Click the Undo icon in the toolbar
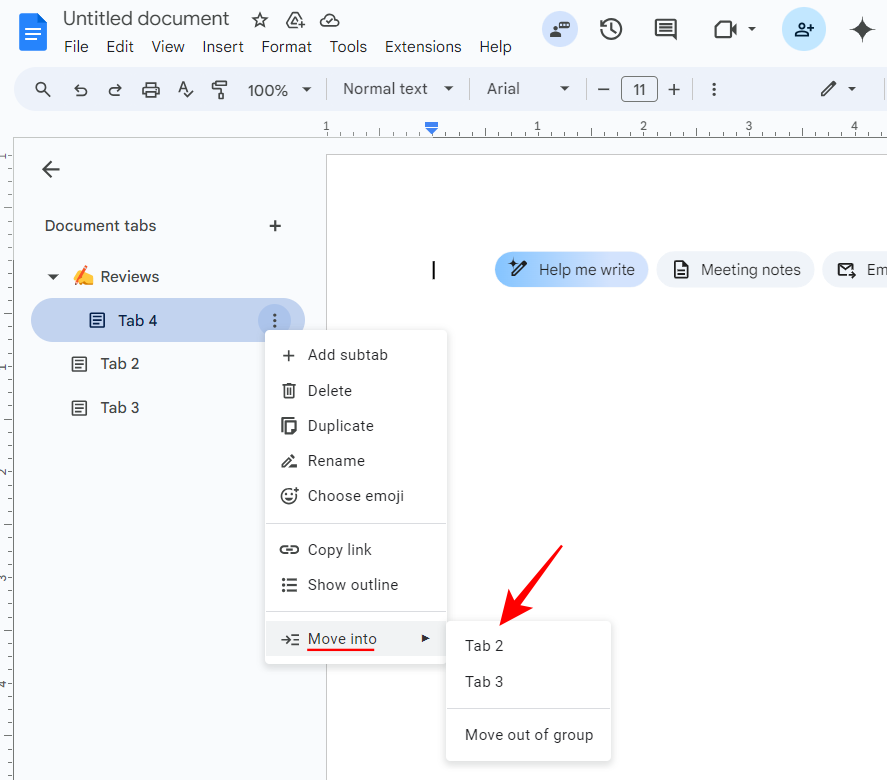887x780 pixels. [80, 89]
